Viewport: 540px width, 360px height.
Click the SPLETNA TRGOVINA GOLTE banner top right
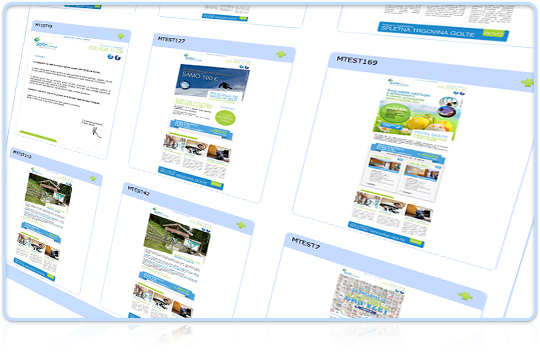click(443, 32)
